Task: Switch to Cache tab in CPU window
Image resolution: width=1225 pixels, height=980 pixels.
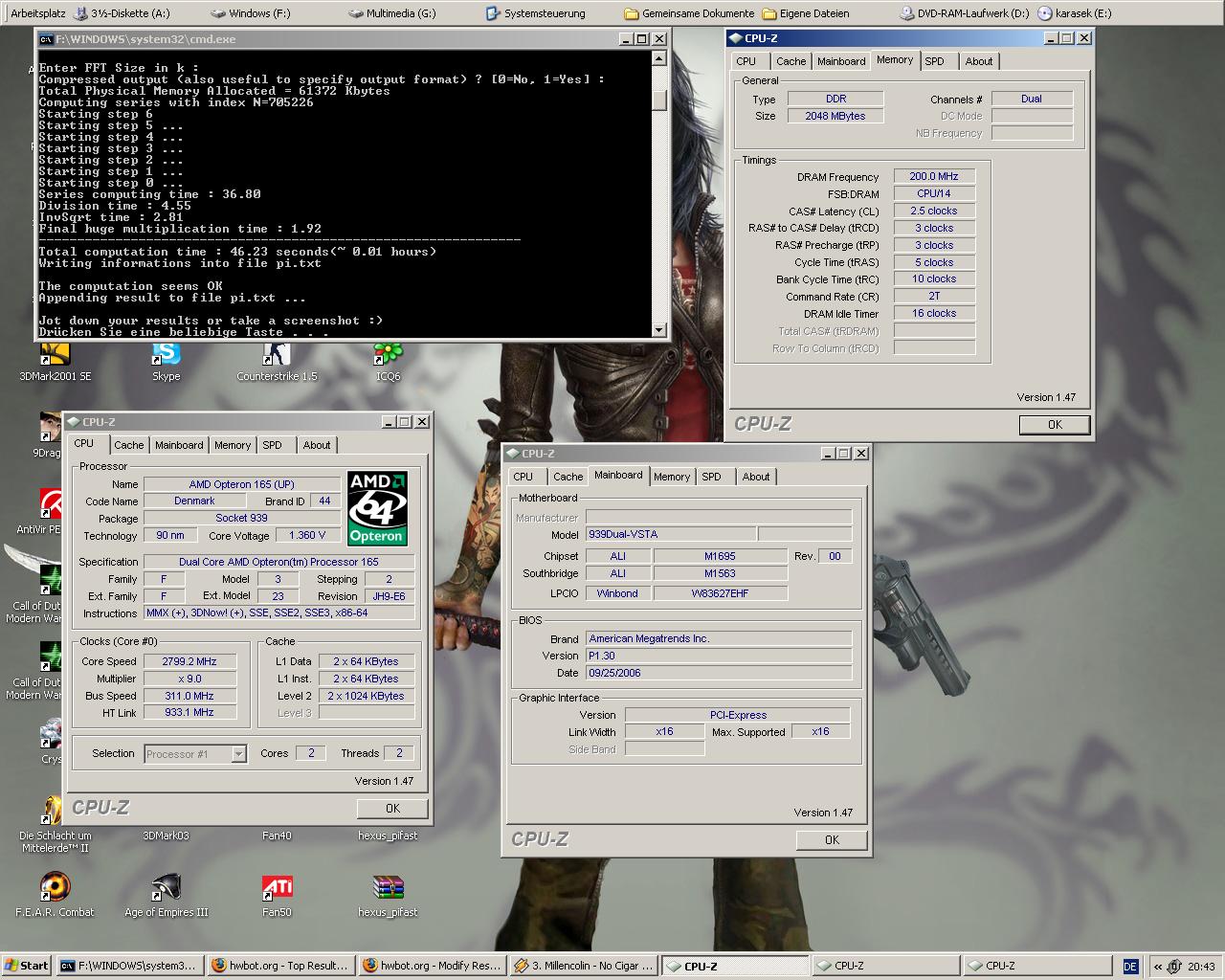Action: tap(129, 445)
